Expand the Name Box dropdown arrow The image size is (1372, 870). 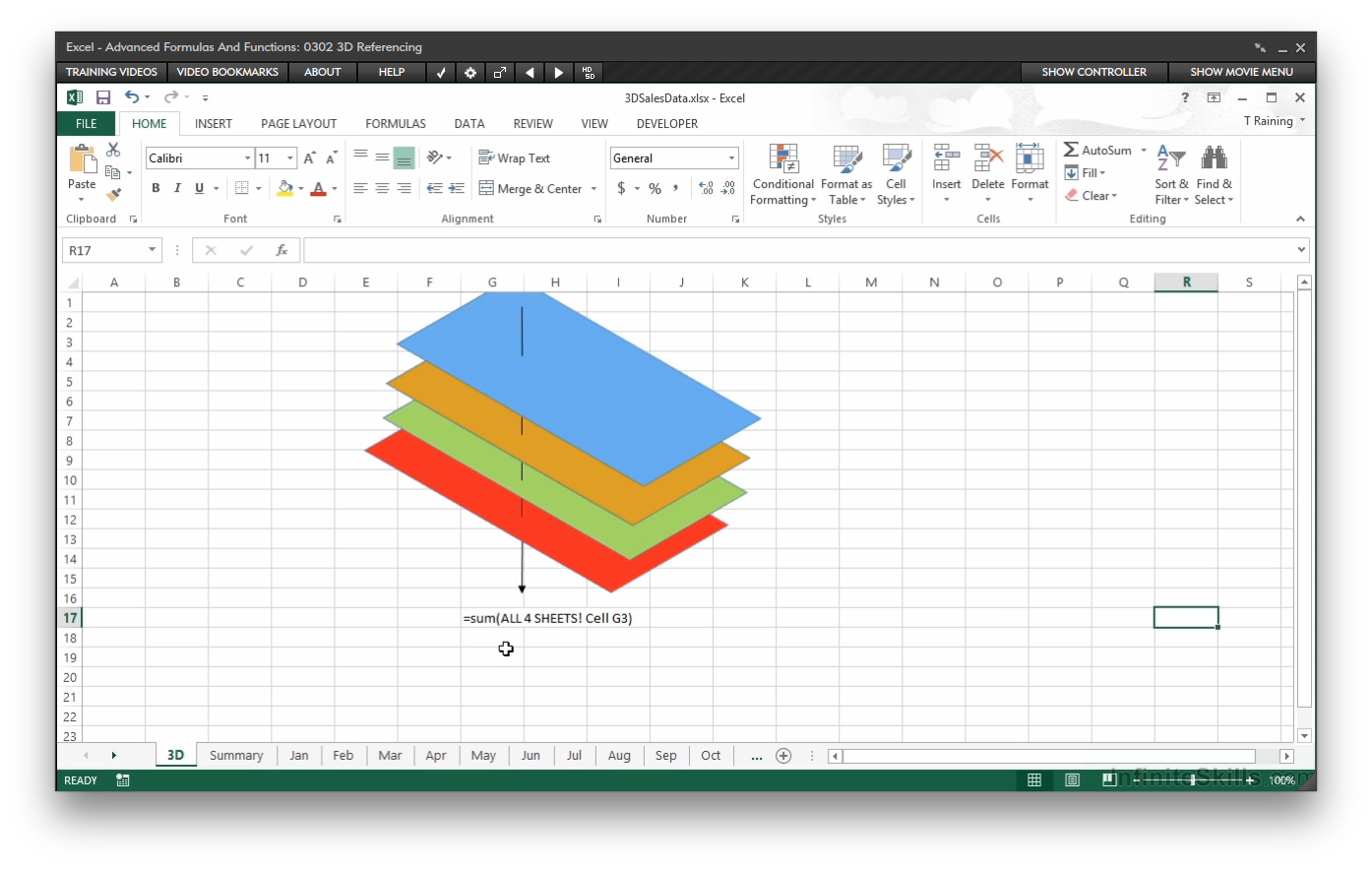pos(152,250)
